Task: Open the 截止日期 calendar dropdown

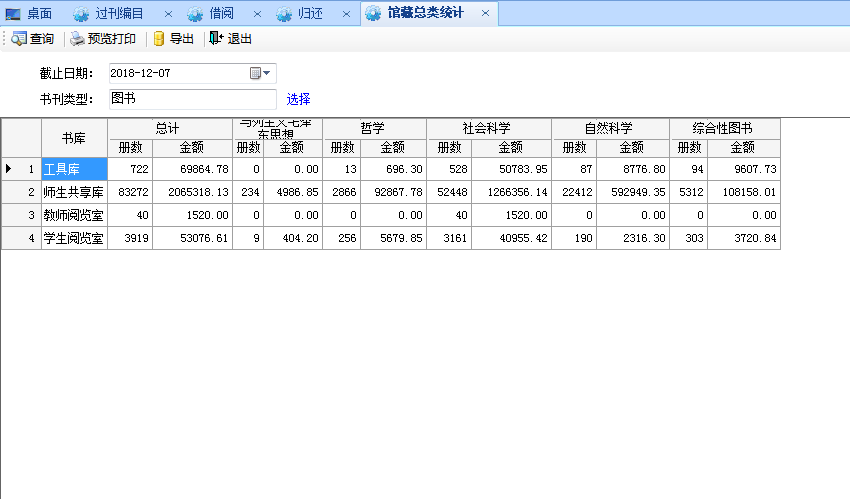Action: (x=260, y=73)
